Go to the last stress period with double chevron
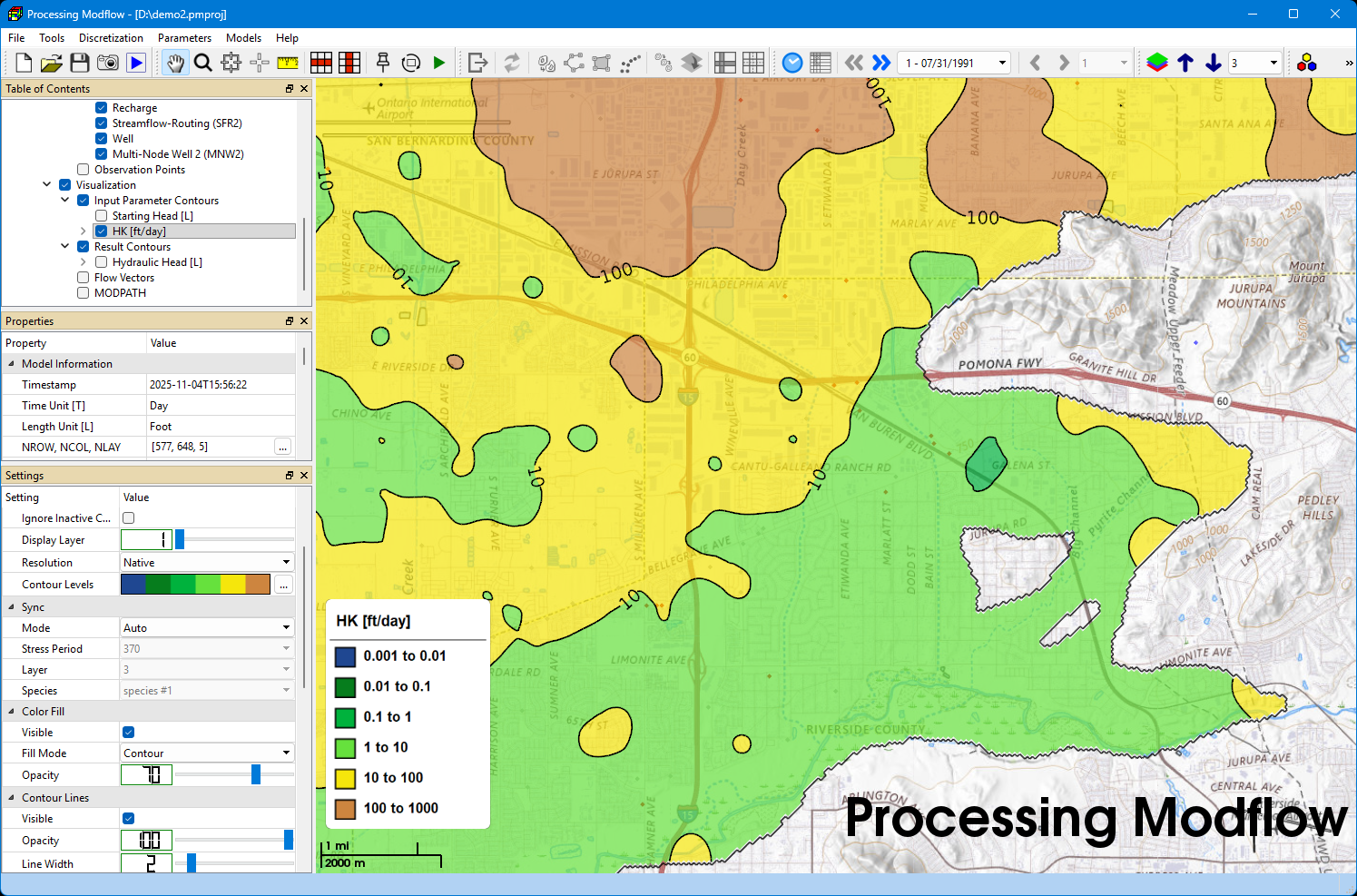The image size is (1357, 896). click(881, 63)
